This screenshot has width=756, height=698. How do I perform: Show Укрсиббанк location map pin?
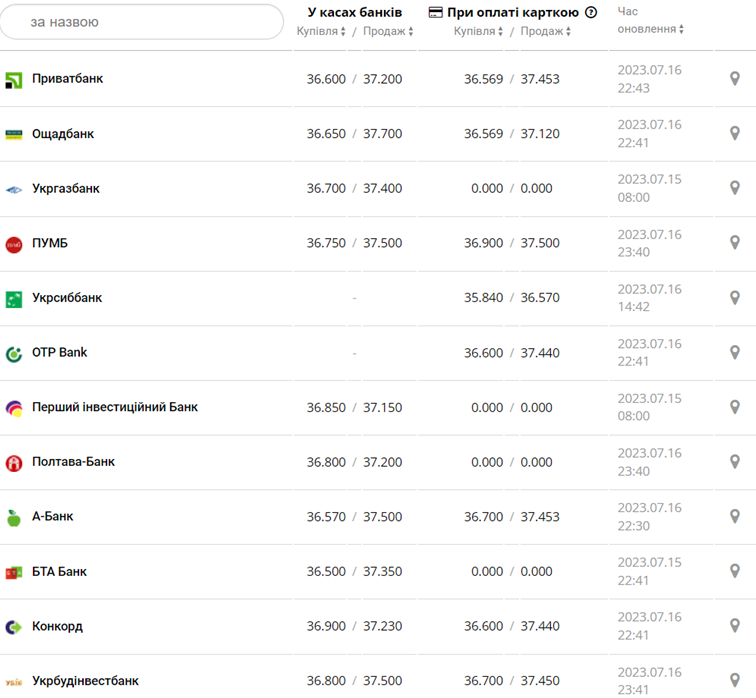pyautogui.click(x=735, y=298)
